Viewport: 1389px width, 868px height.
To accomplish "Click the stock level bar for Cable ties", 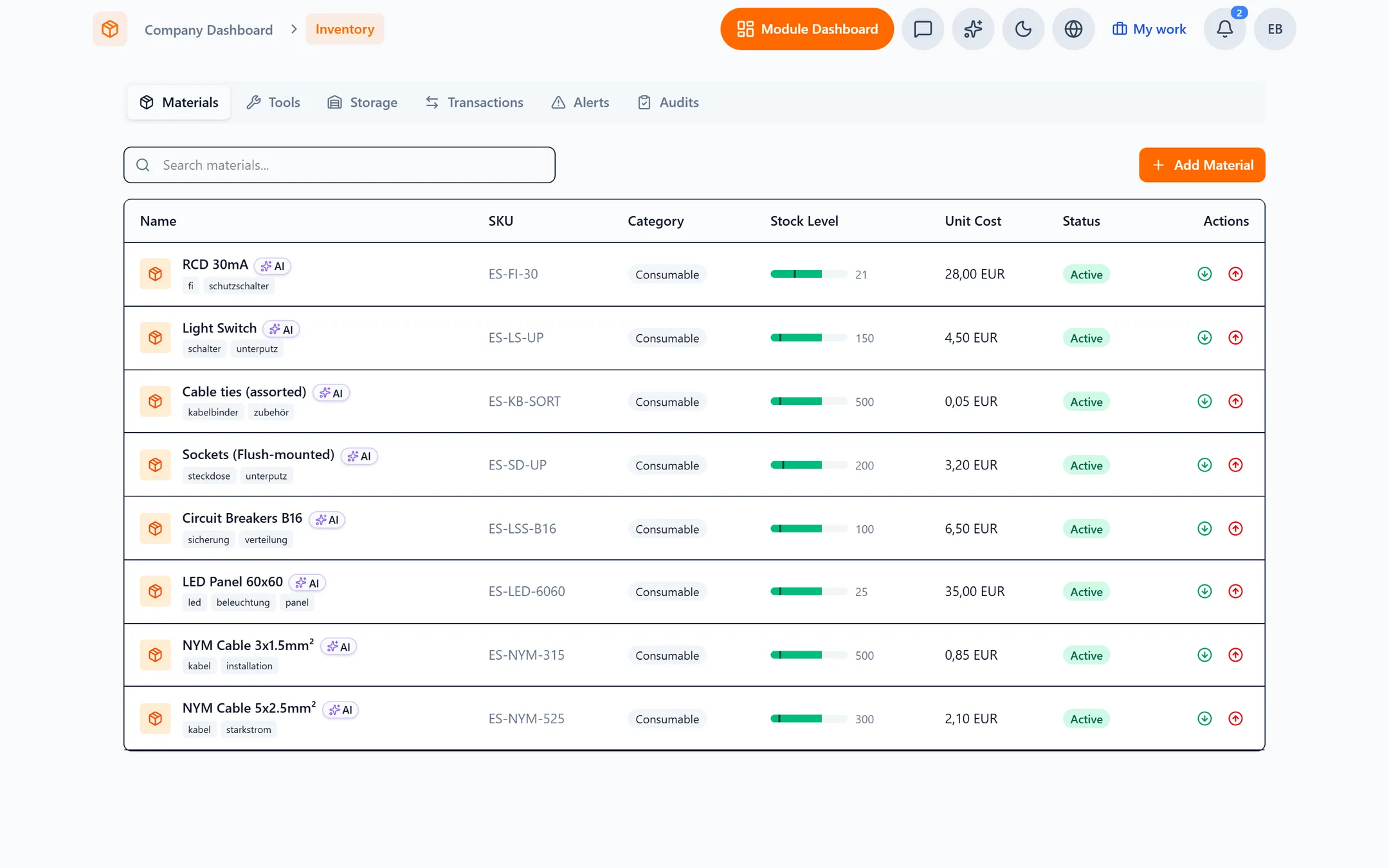I will tap(808, 401).
